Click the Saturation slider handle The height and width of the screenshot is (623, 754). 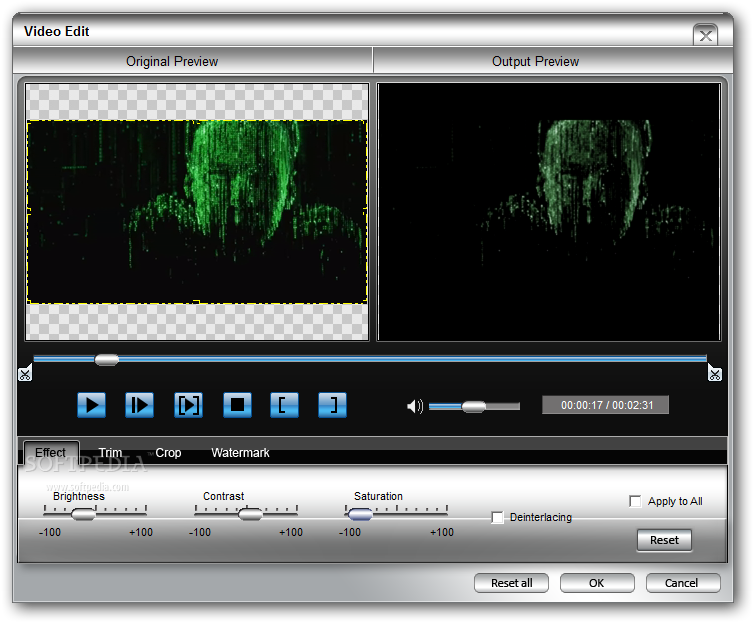tap(360, 514)
